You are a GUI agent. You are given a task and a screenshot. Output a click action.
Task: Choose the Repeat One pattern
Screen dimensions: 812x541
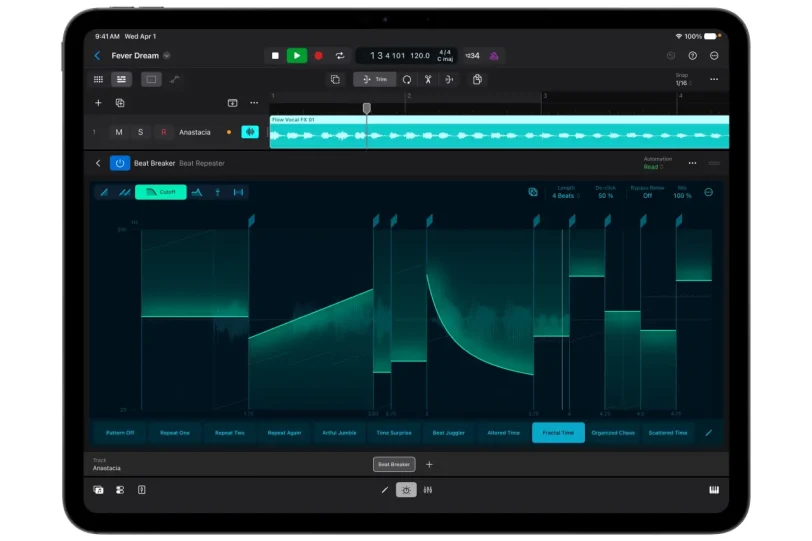pyautogui.click(x=175, y=433)
